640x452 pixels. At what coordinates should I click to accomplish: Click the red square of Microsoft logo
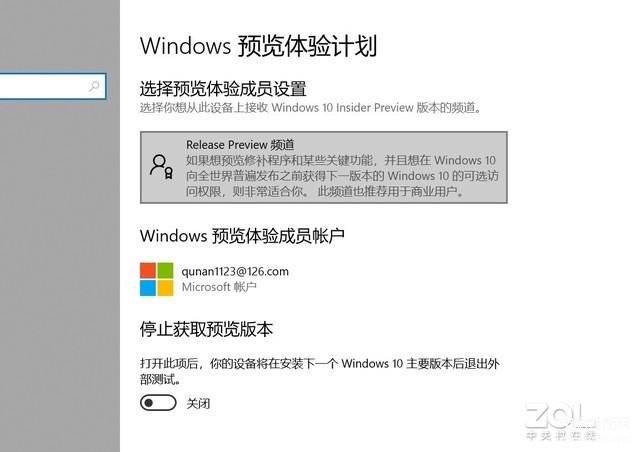[148, 270]
